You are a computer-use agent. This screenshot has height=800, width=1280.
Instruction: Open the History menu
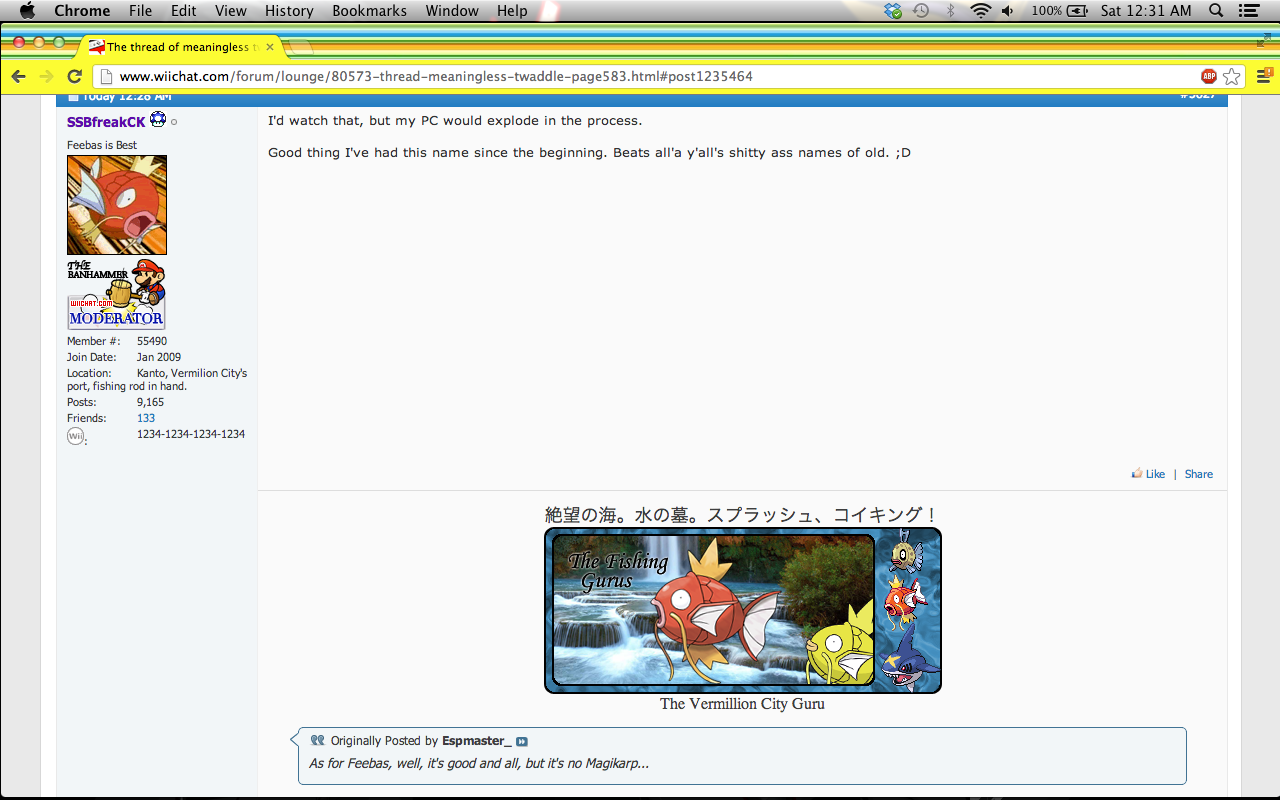(289, 11)
